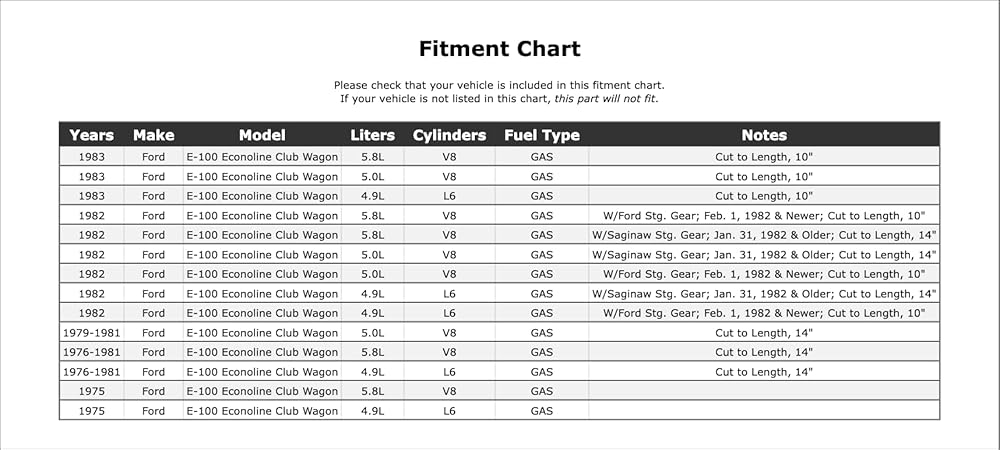The height and width of the screenshot is (450, 1000).
Task: Select the first 'W/Saginaw Stg. Gear' note
Action: (764, 235)
